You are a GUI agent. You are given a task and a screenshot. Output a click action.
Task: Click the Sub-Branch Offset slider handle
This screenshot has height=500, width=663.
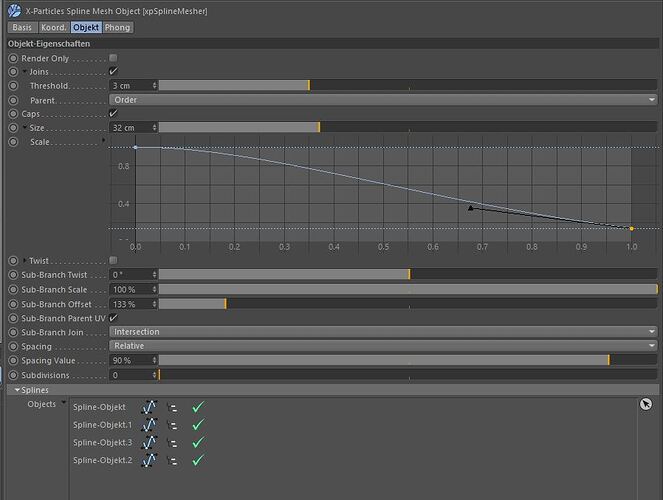click(x=226, y=304)
